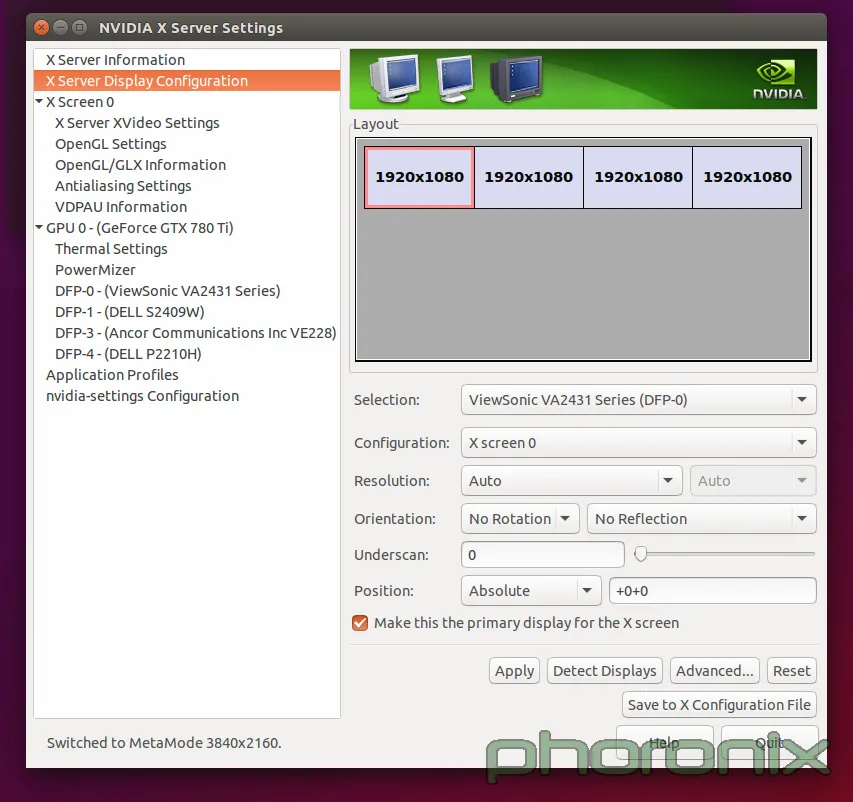Open Thermal Settings page

click(x=111, y=249)
